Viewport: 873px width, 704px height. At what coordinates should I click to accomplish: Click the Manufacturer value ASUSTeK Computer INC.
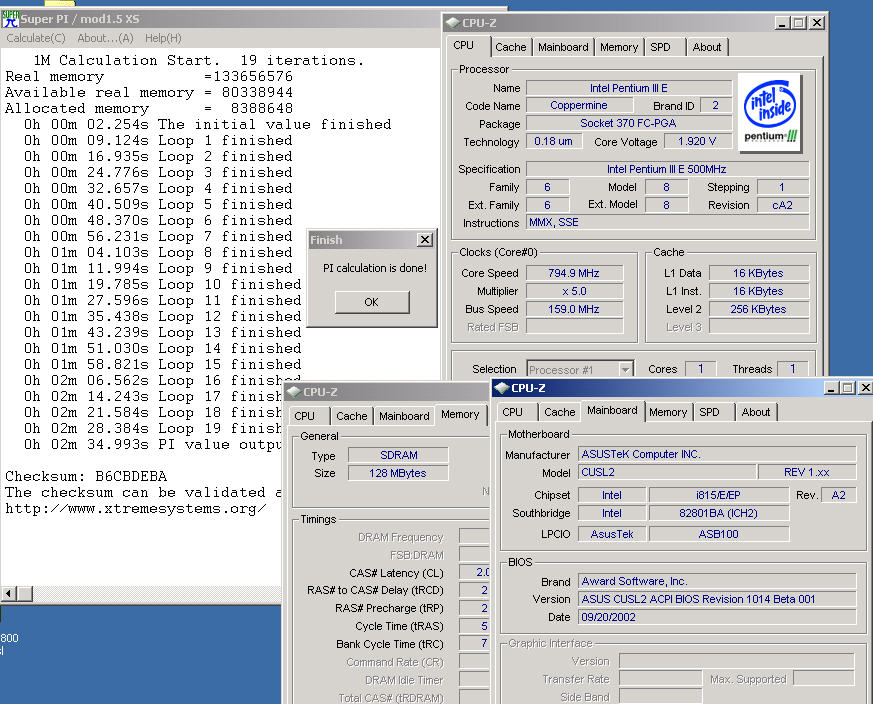pyautogui.click(x=717, y=454)
